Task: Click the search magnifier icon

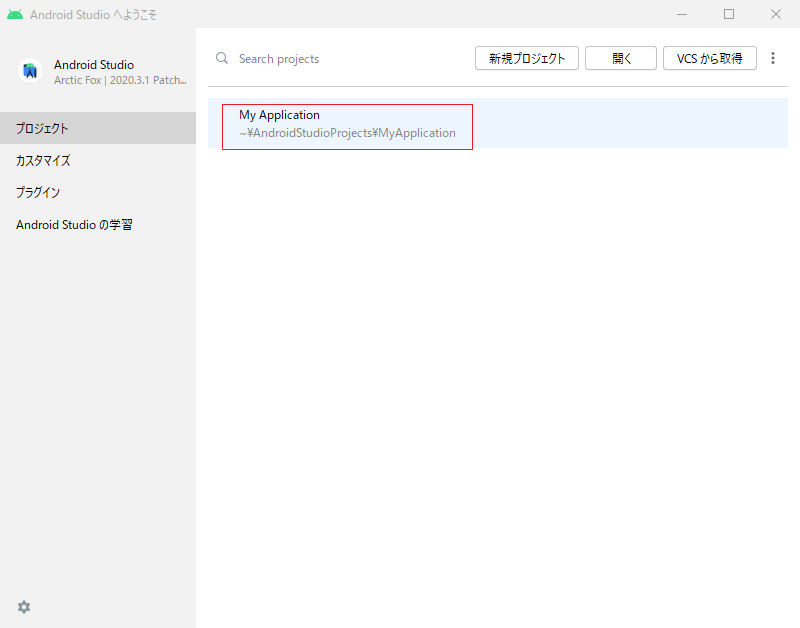Action: pyautogui.click(x=222, y=58)
